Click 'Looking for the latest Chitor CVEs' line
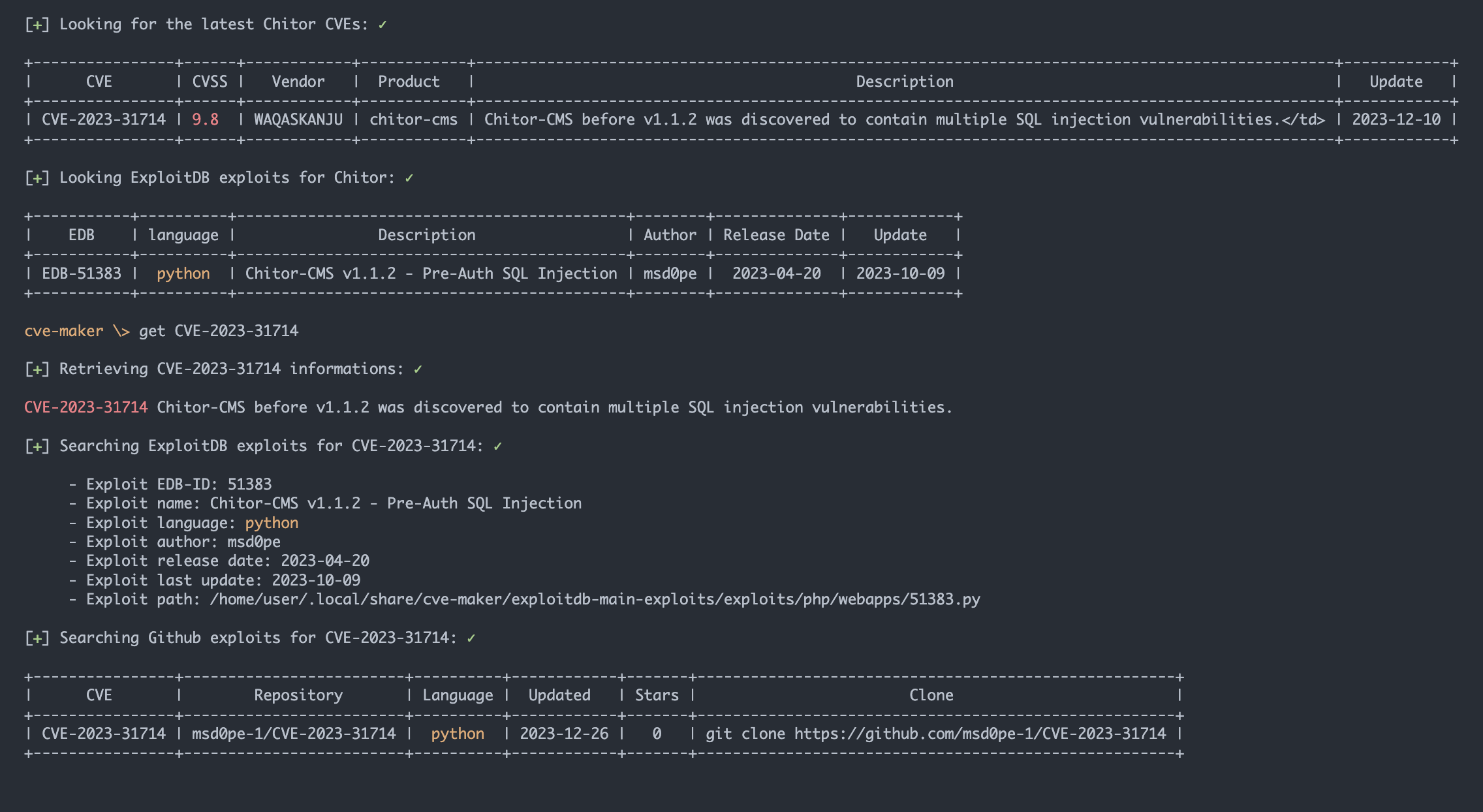Image resolution: width=1483 pixels, height=812 pixels. pyautogui.click(x=205, y=24)
